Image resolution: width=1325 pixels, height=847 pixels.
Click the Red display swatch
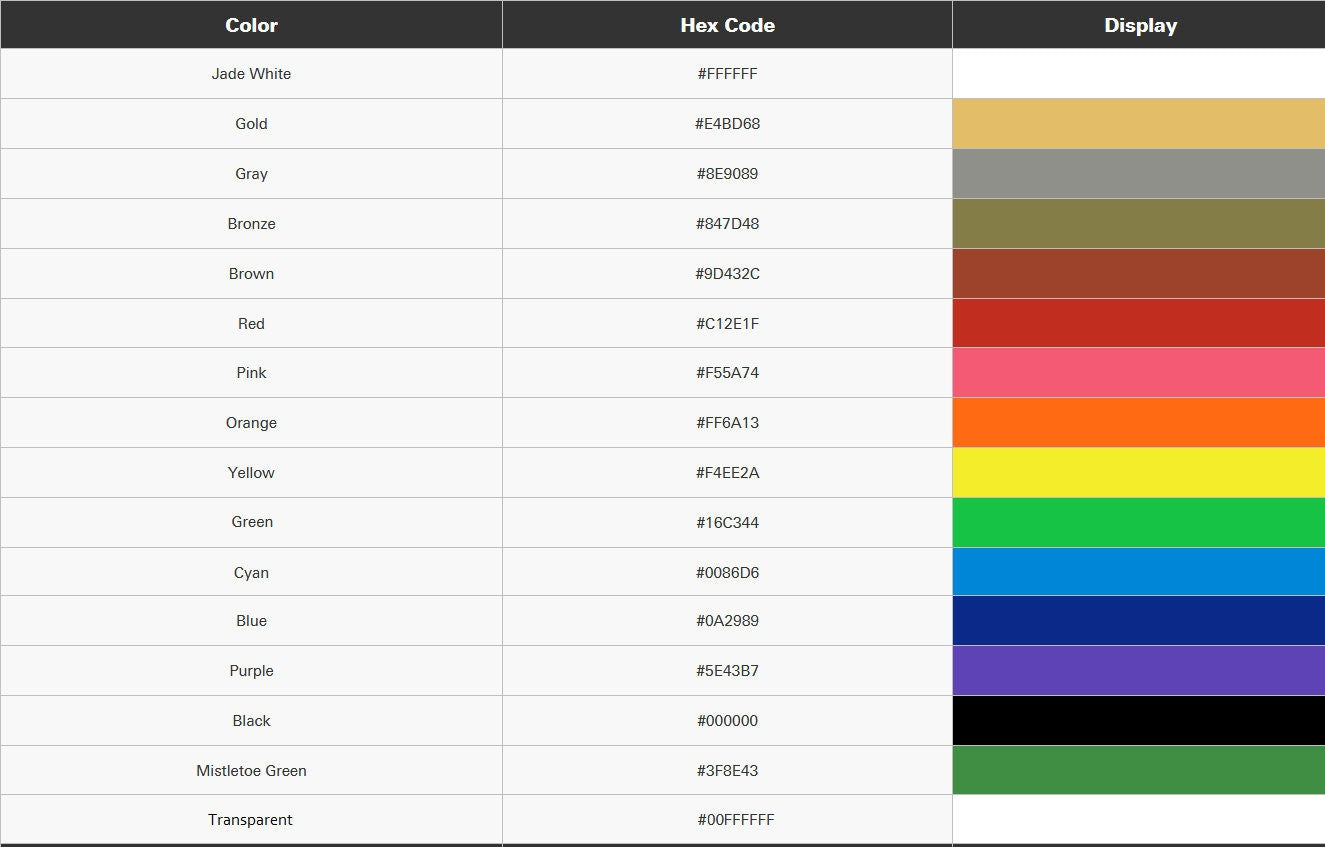click(x=1138, y=323)
